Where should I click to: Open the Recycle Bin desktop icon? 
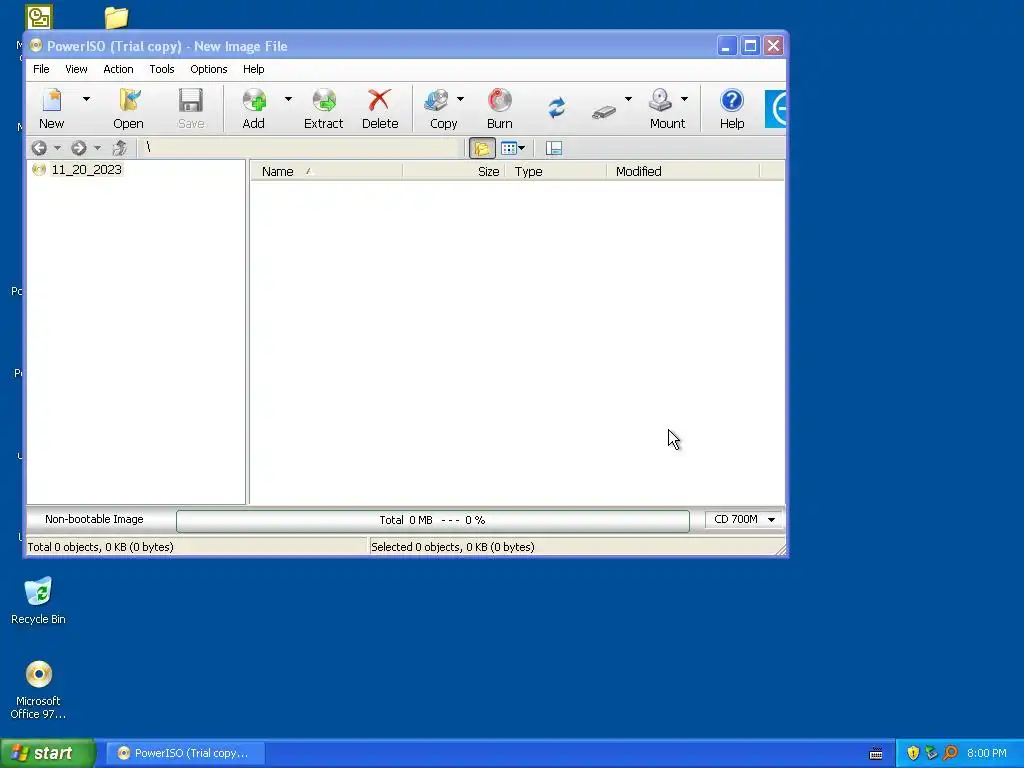pos(38,601)
